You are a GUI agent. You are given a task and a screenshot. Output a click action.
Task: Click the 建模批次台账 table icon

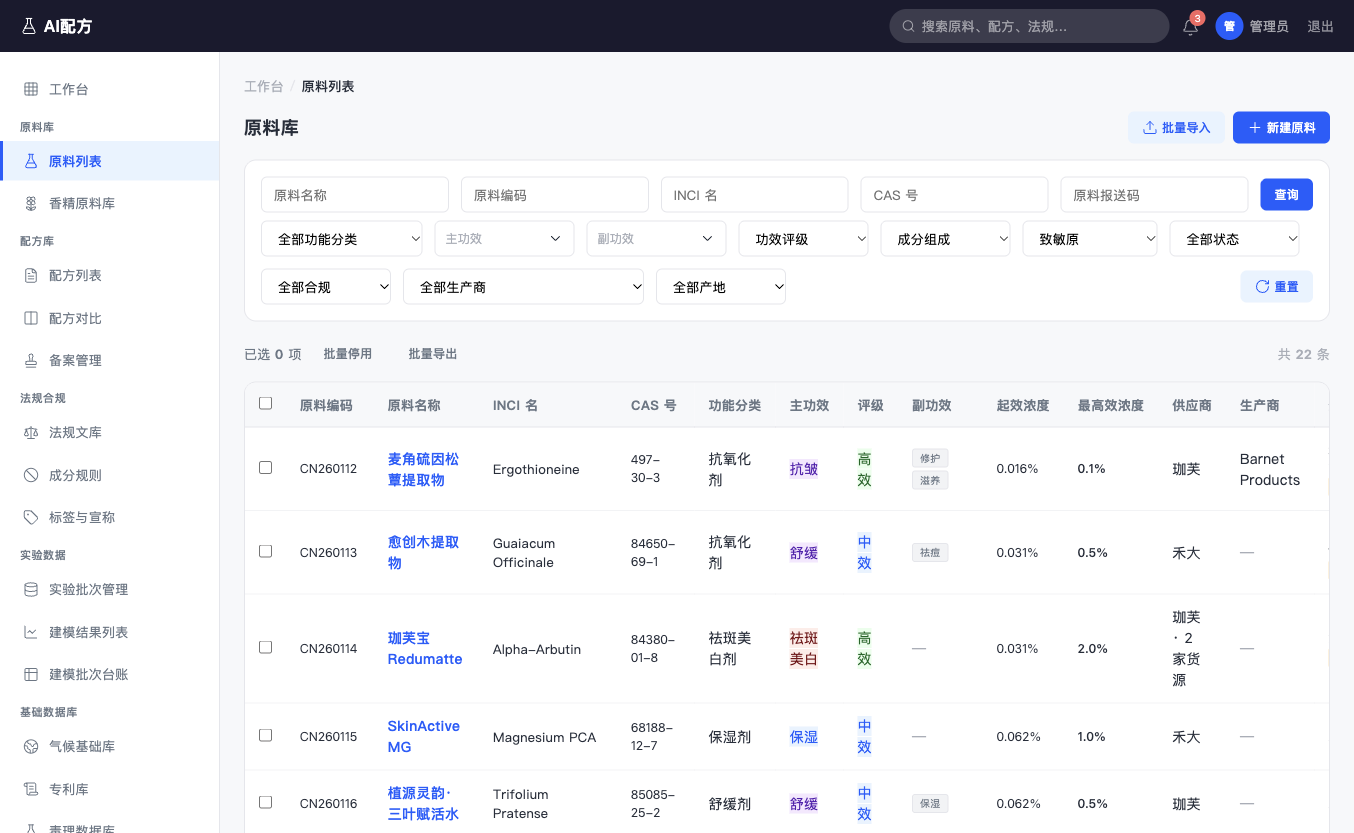point(31,674)
